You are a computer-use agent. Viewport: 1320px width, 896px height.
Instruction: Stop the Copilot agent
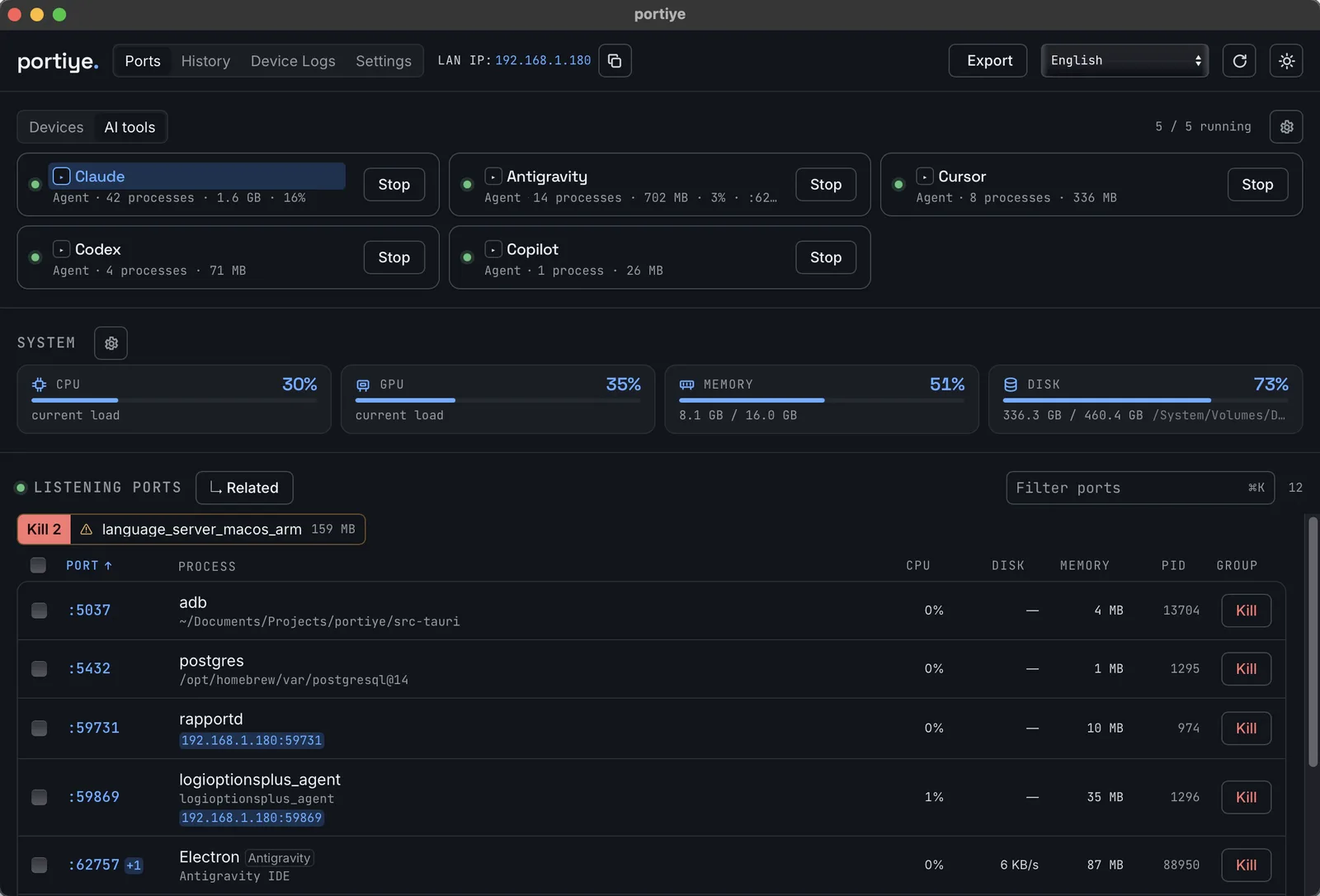pos(826,257)
